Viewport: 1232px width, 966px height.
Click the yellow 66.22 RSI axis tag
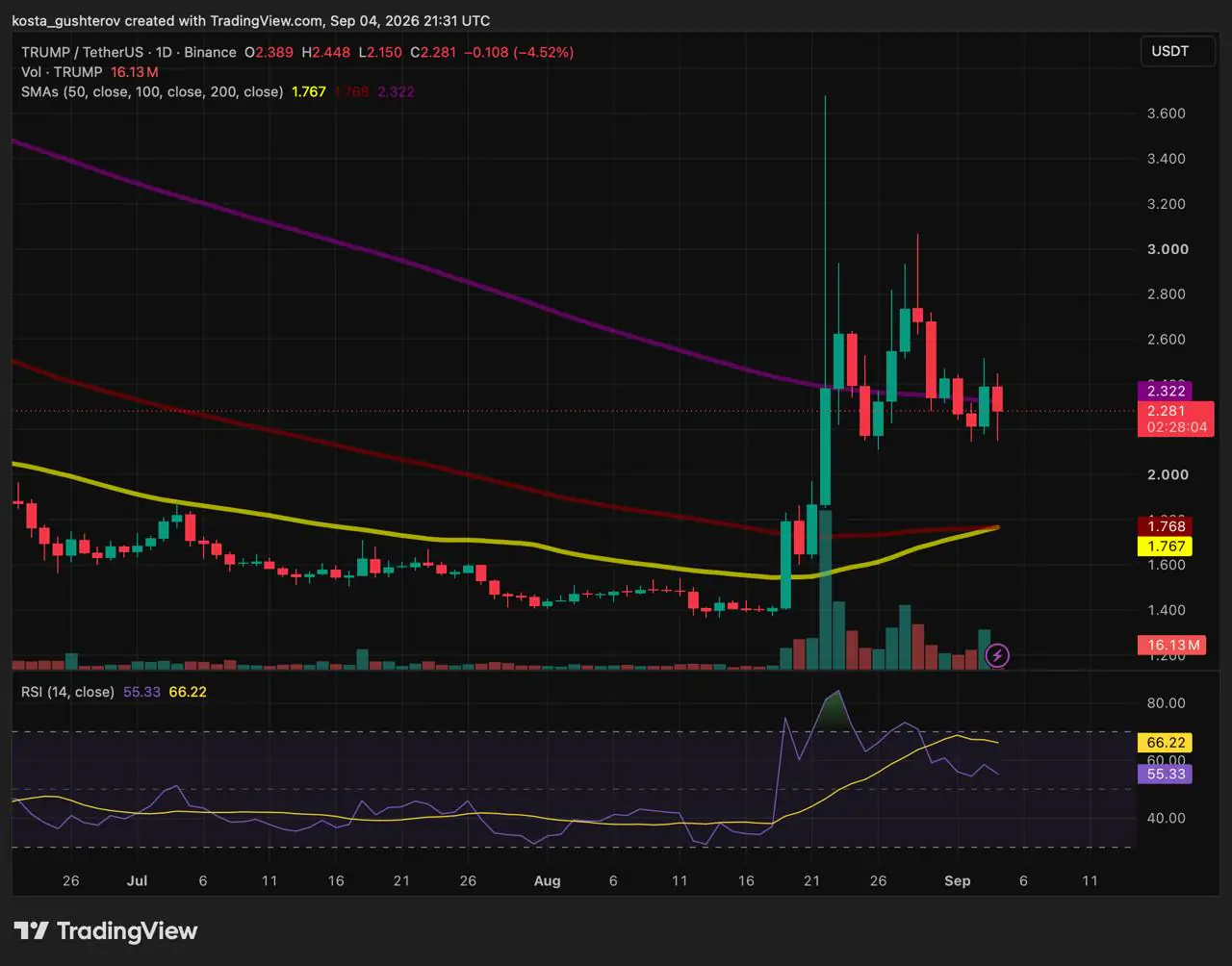[1165, 743]
